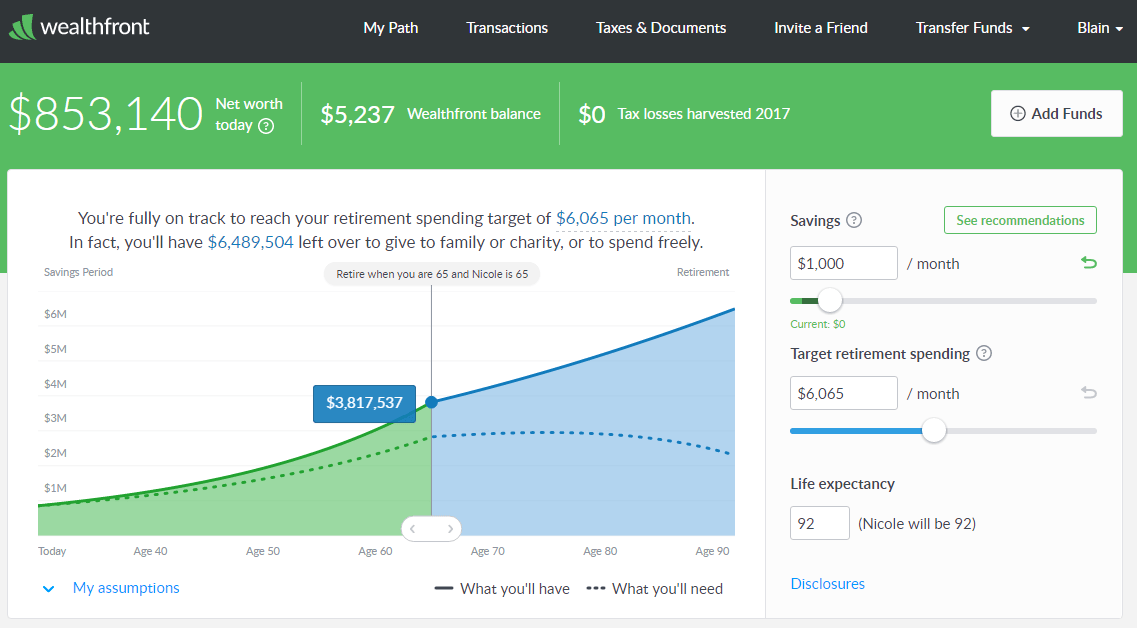Click gray undo arrow for retirement spending
1137x628 pixels.
point(1088,392)
